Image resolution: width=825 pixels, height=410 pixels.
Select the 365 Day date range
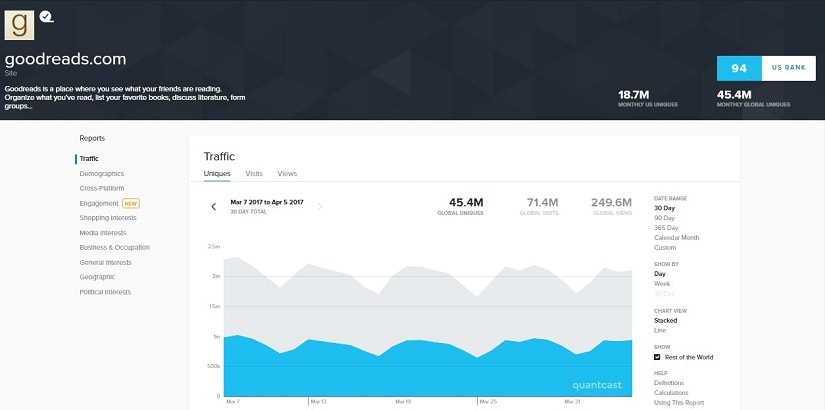pos(666,228)
